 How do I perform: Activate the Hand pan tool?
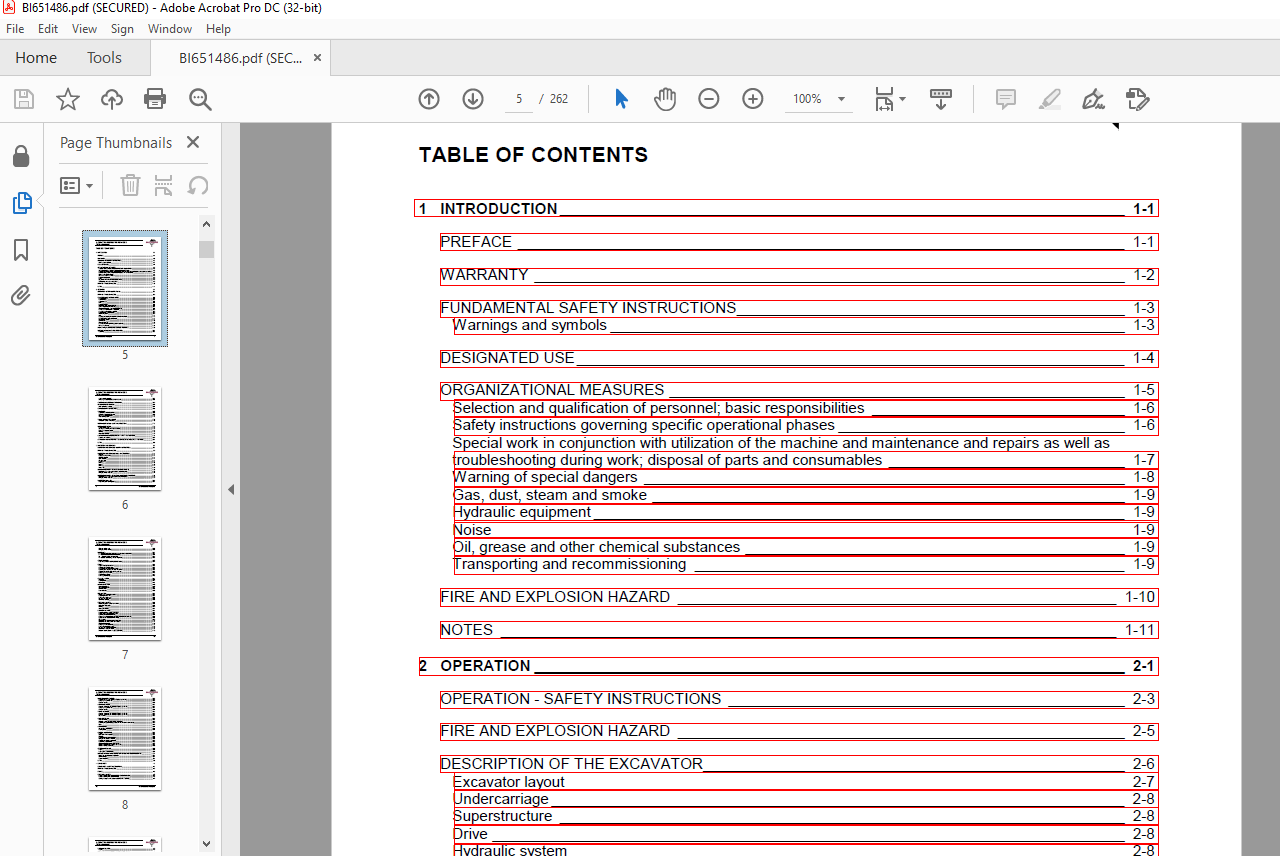click(x=665, y=99)
